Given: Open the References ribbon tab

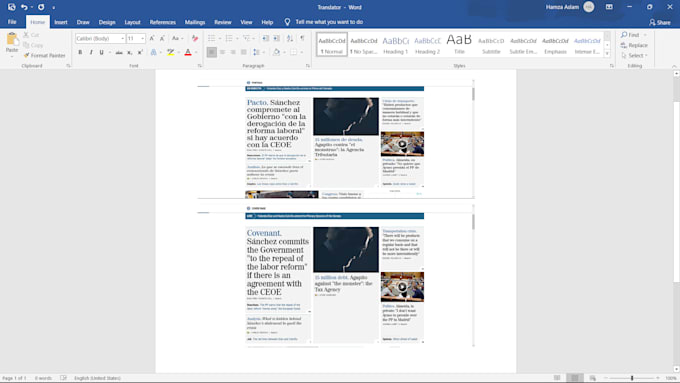Looking at the screenshot, I should tap(163, 22).
